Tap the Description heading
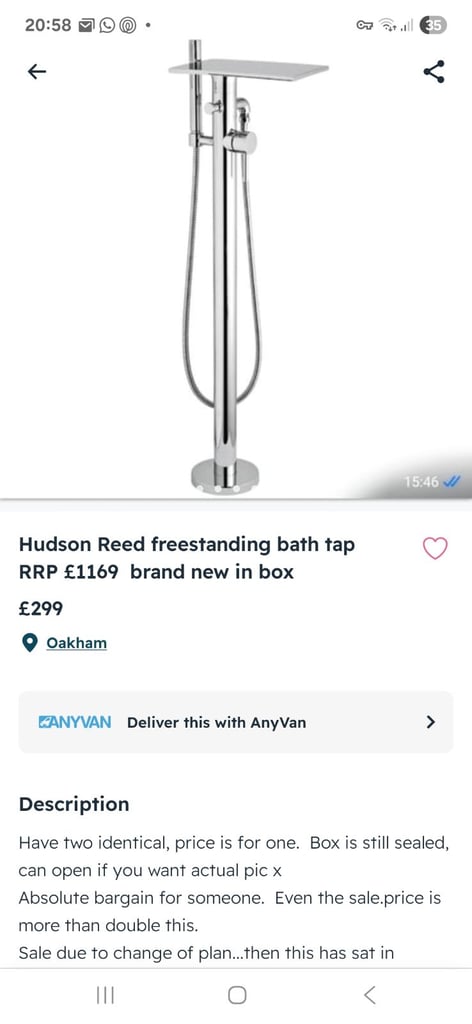The image size is (472, 1024). coord(74,804)
